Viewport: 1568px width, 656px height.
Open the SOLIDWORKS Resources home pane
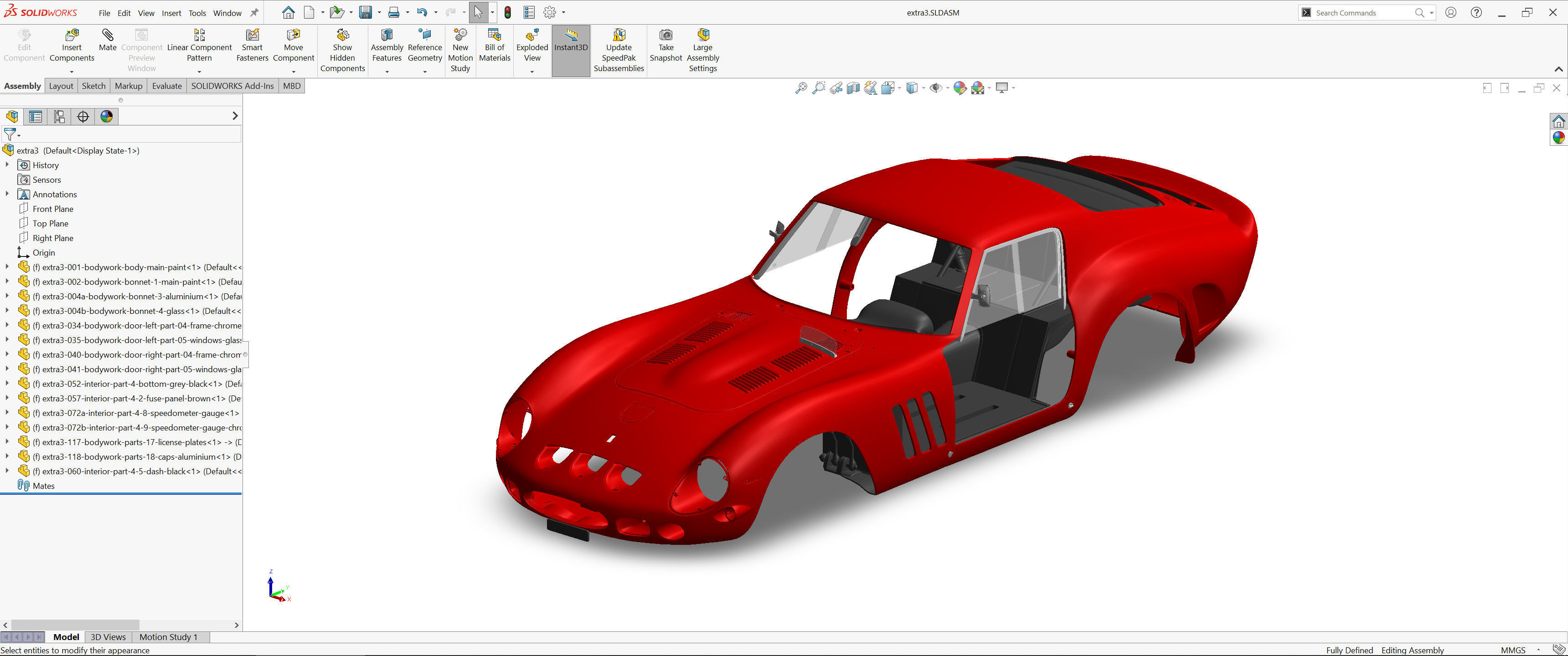coord(1558,120)
